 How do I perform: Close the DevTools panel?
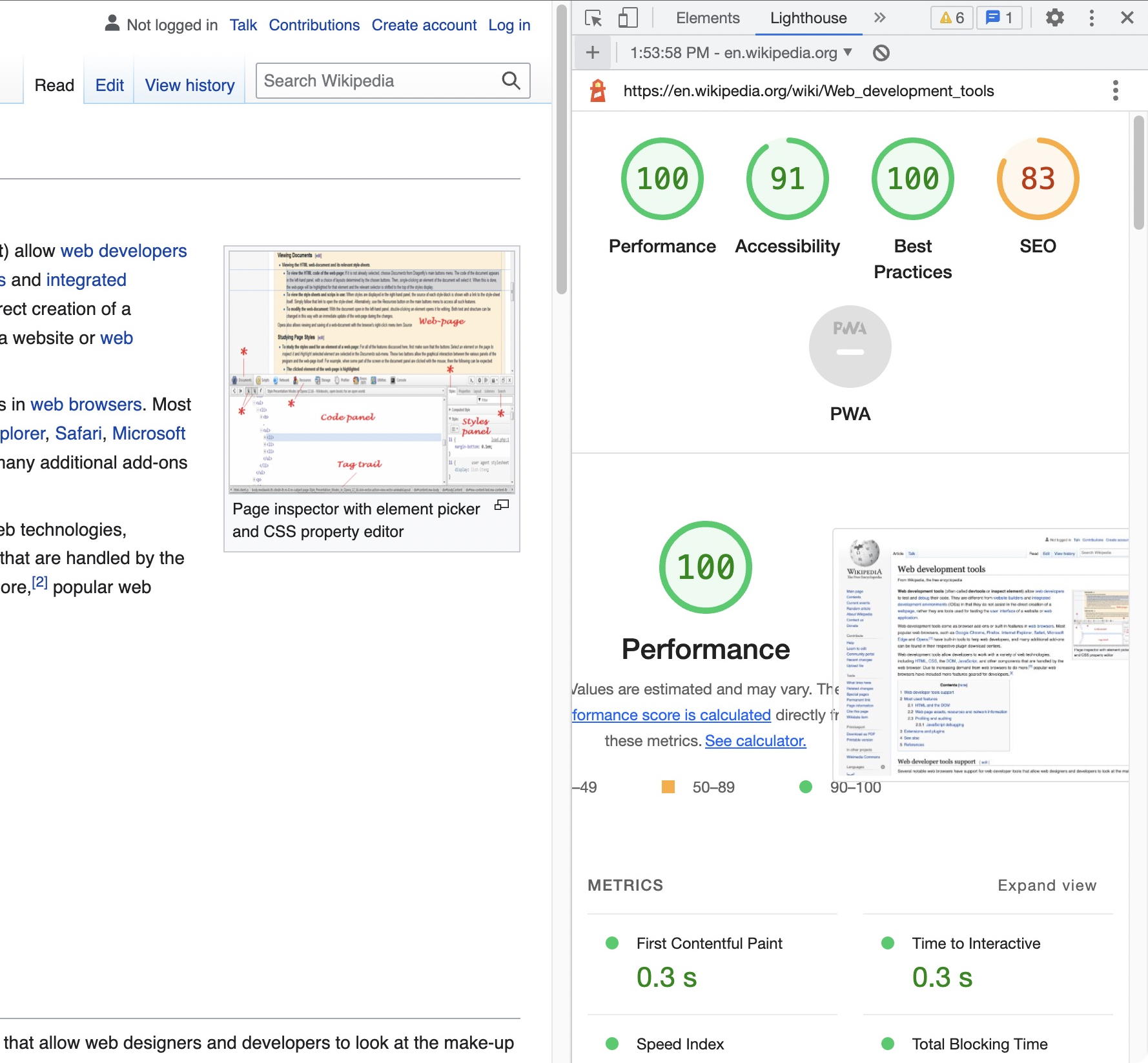(1127, 18)
